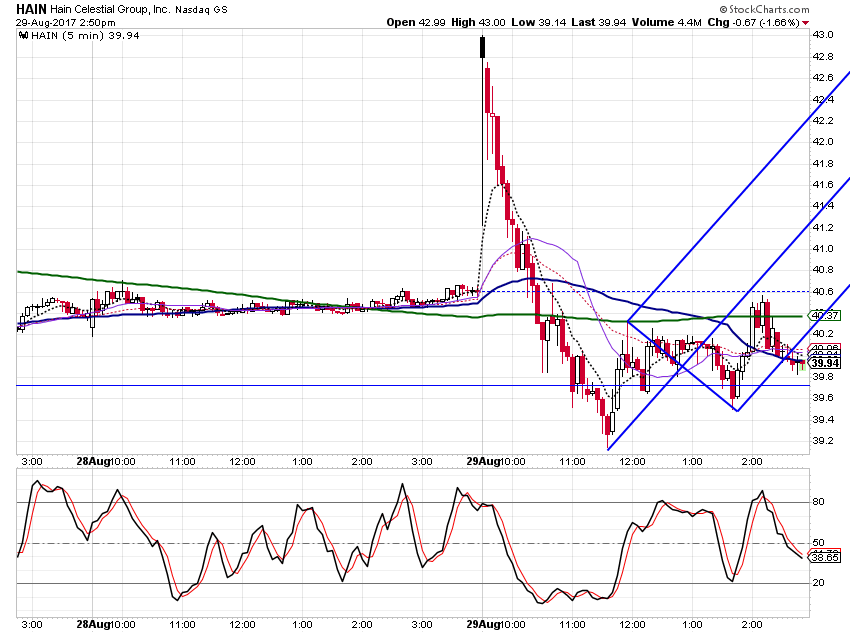Click the 29Aug date label under the price chart
This screenshot has height=633, width=850.
pyautogui.click(x=484, y=462)
